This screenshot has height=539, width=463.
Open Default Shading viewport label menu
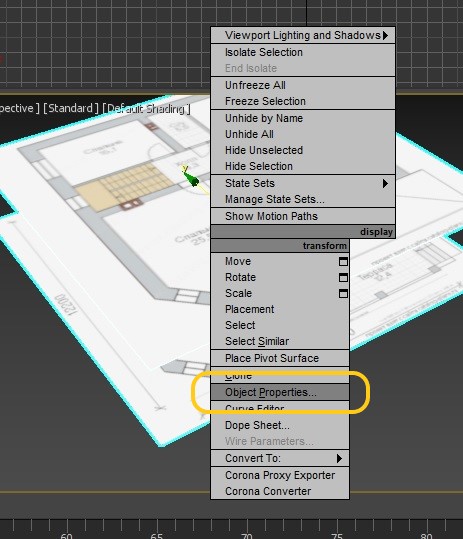point(146,109)
